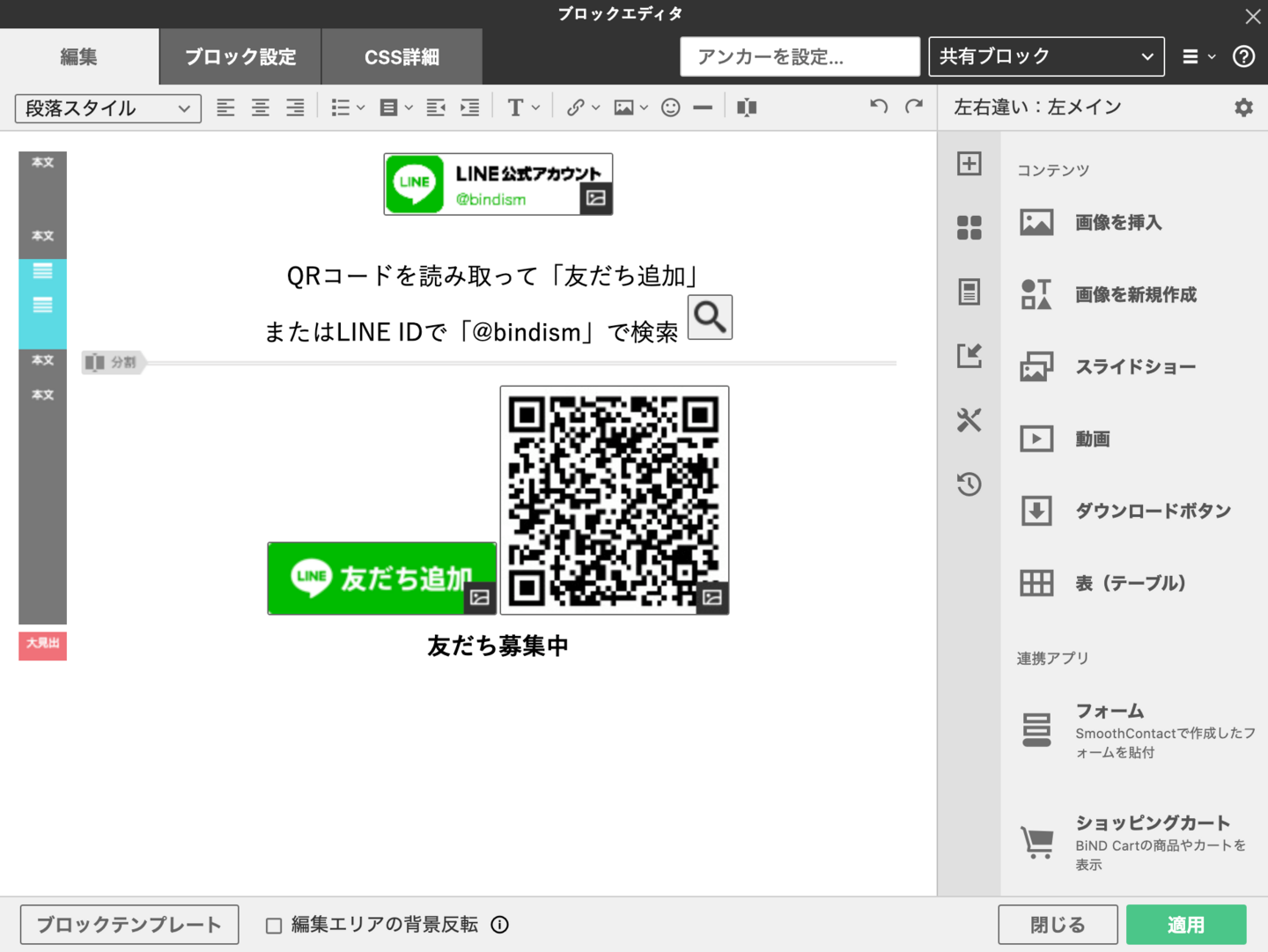
Task: Open the text style T dropdown
Action: pyautogui.click(x=523, y=107)
